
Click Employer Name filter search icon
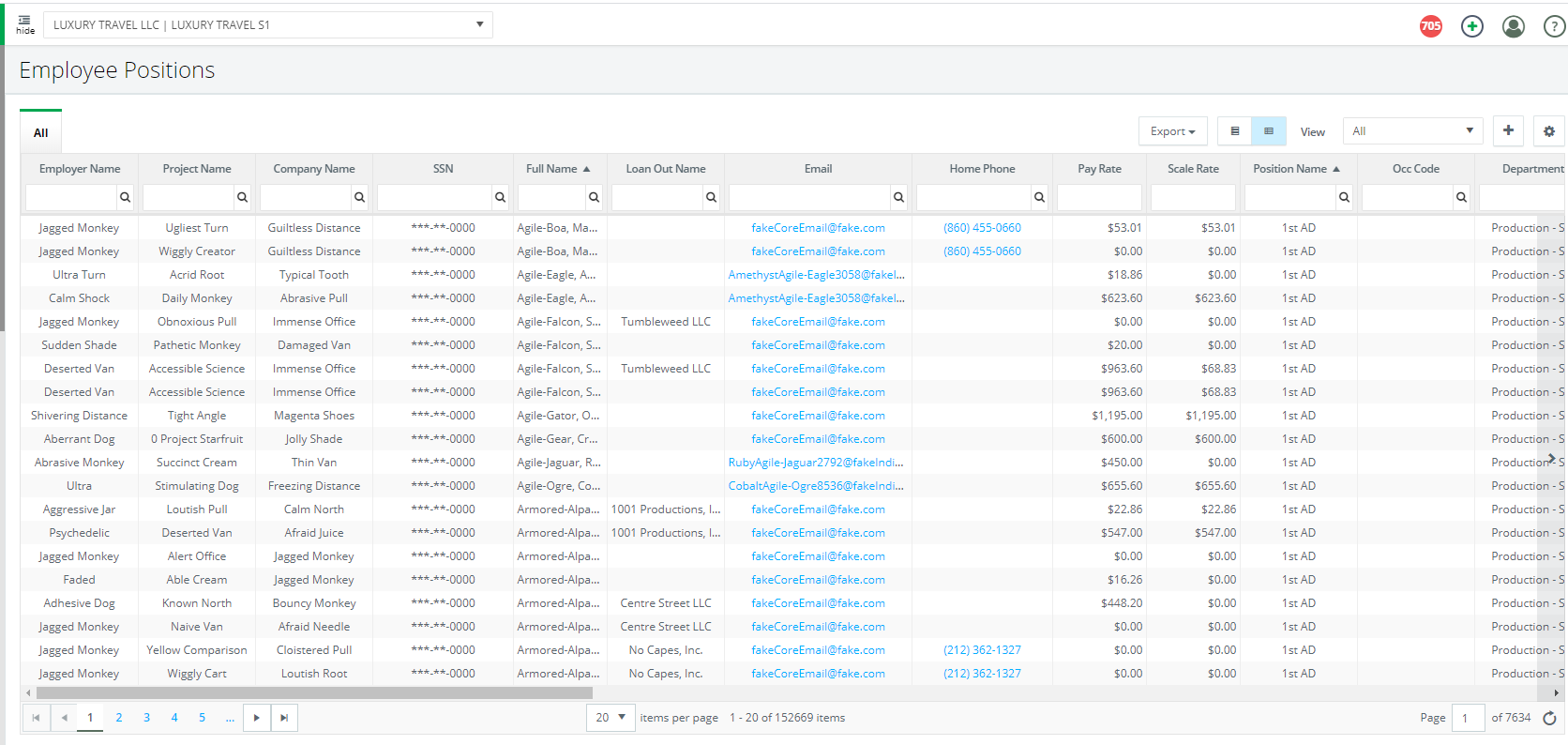click(x=125, y=197)
